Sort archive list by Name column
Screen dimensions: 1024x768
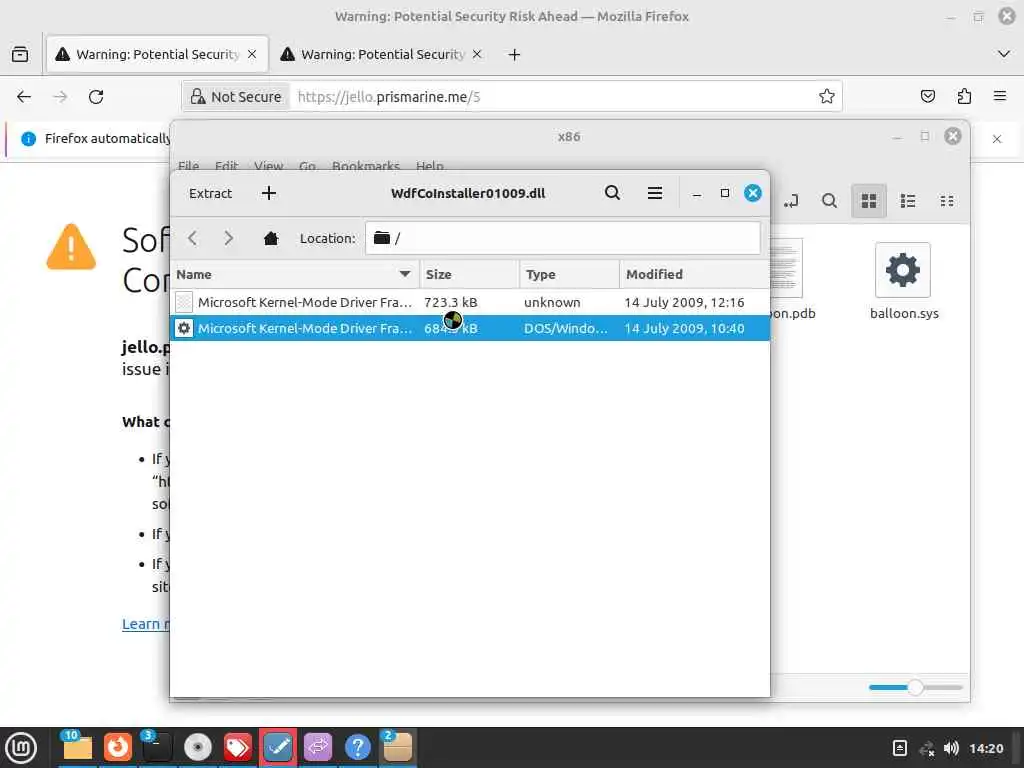(x=294, y=274)
